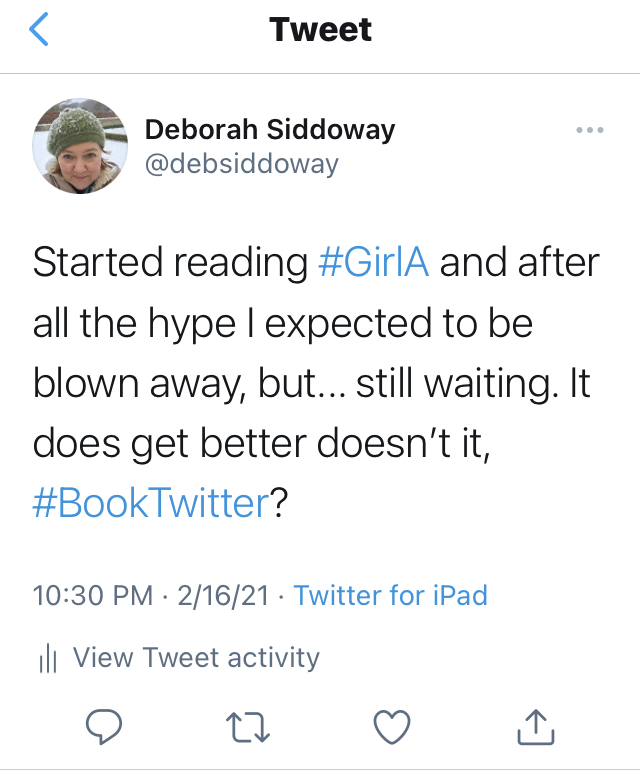Click the 10:30 PM timestamp
The image size is (640, 779).
point(92,596)
